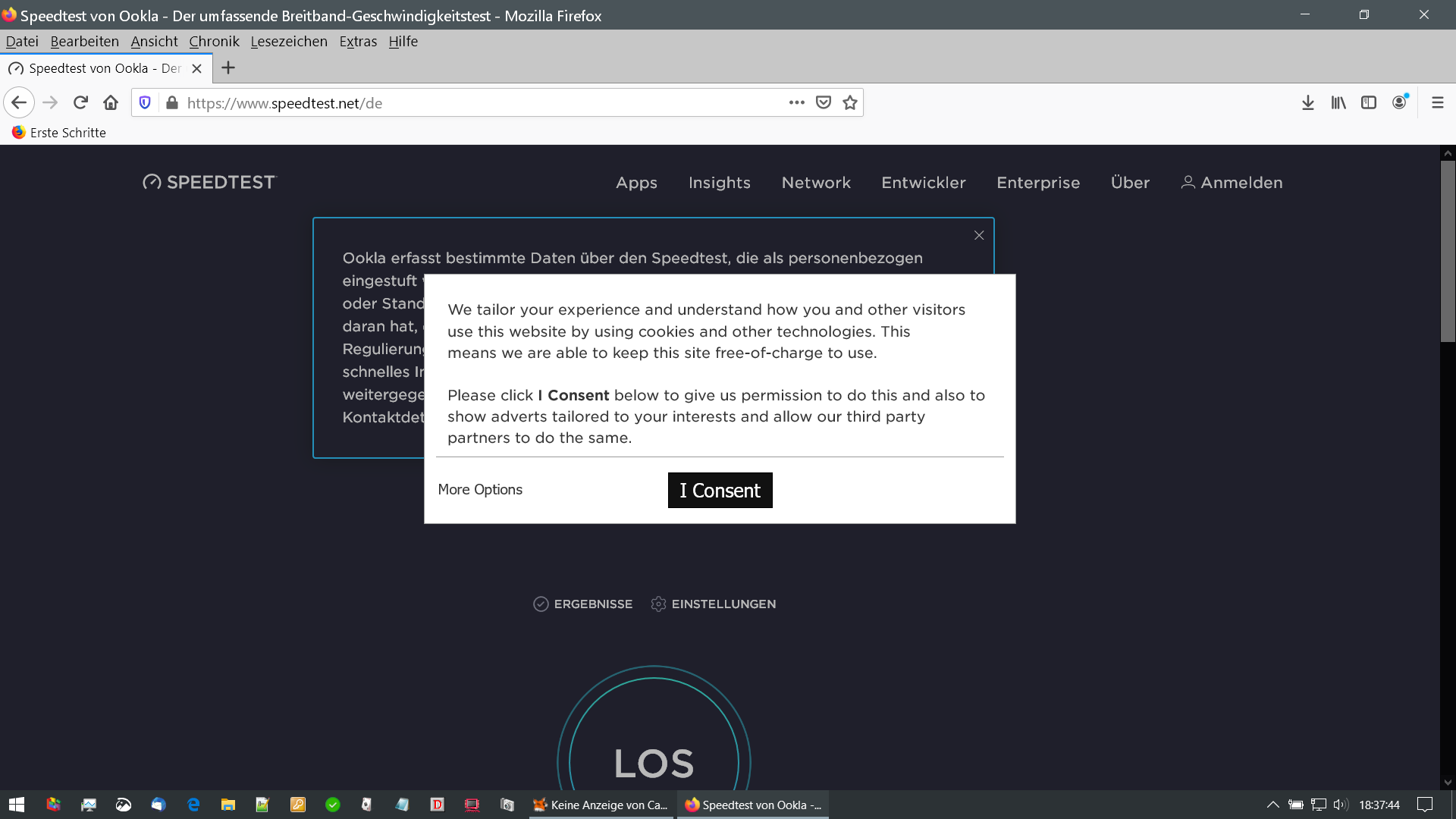Open Firefox account icon
Screen dimensions: 1456x819
coord(1400,102)
